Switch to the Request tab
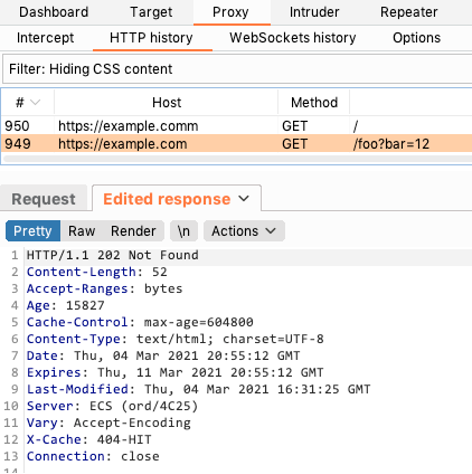Image resolution: width=472 pixels, height=474 pixels. tap(43, 199)
